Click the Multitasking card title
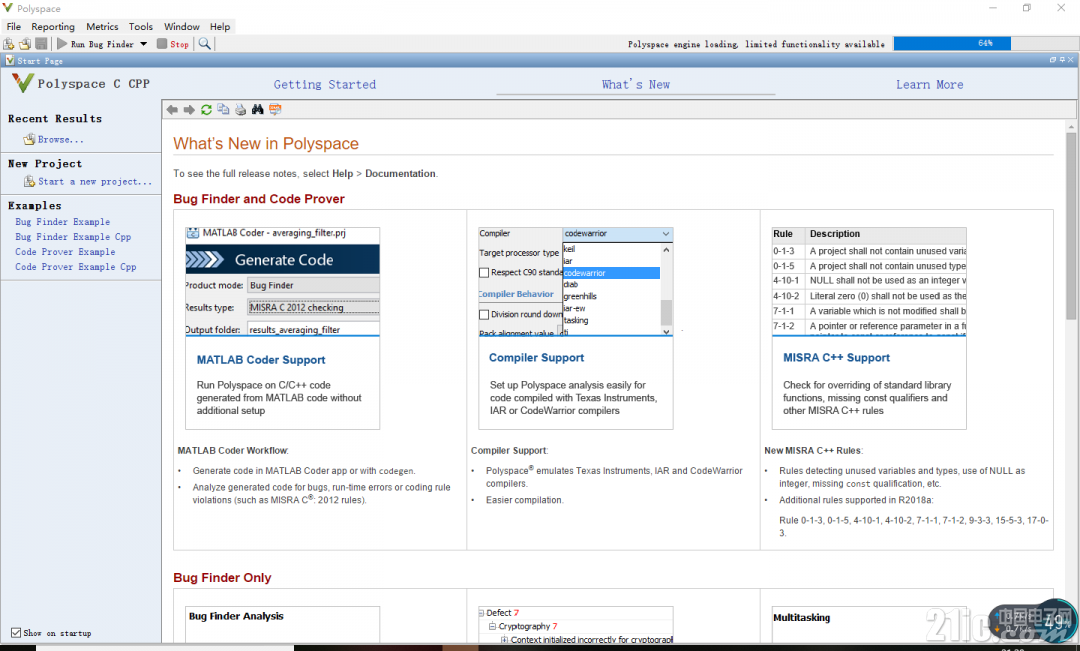 point(802,618)
